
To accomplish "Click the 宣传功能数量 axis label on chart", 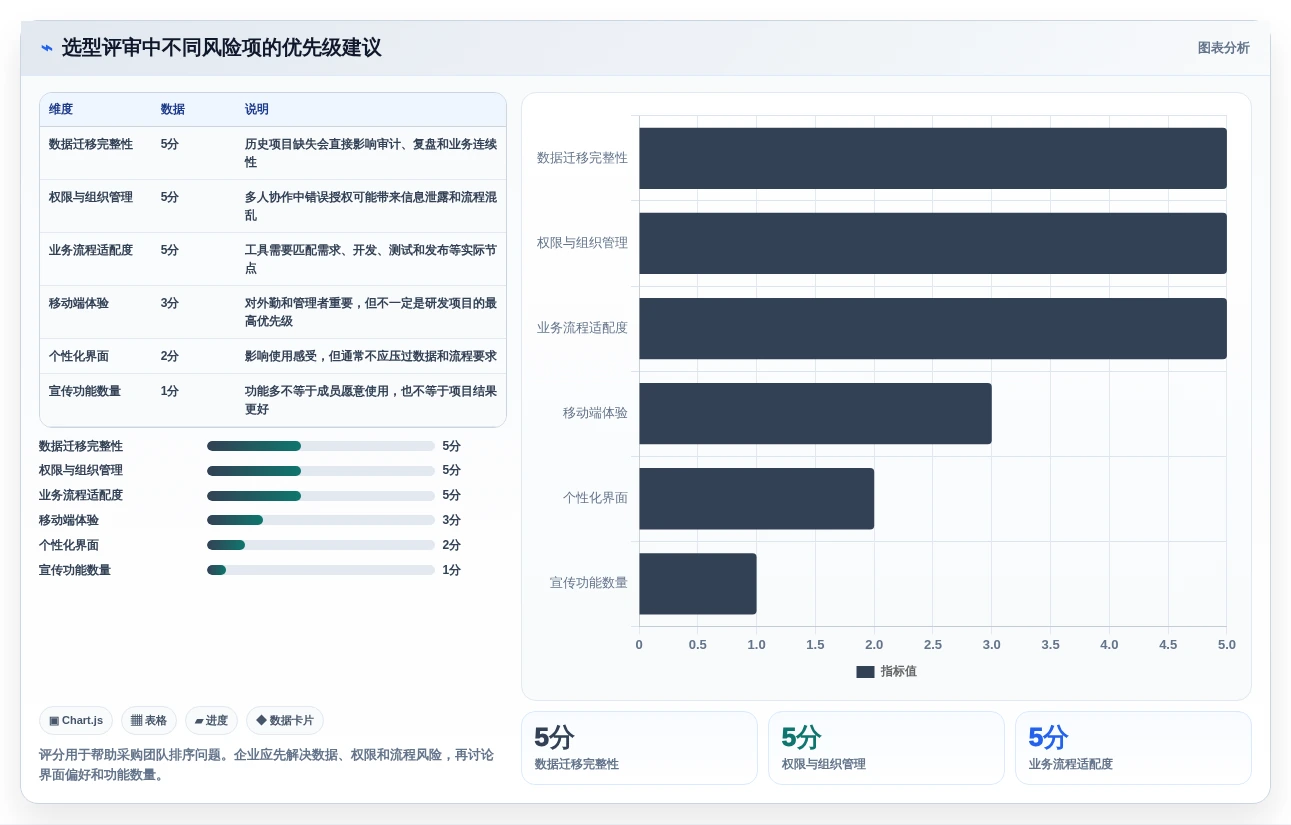I will pyautogui.click(x=589, y=583).
